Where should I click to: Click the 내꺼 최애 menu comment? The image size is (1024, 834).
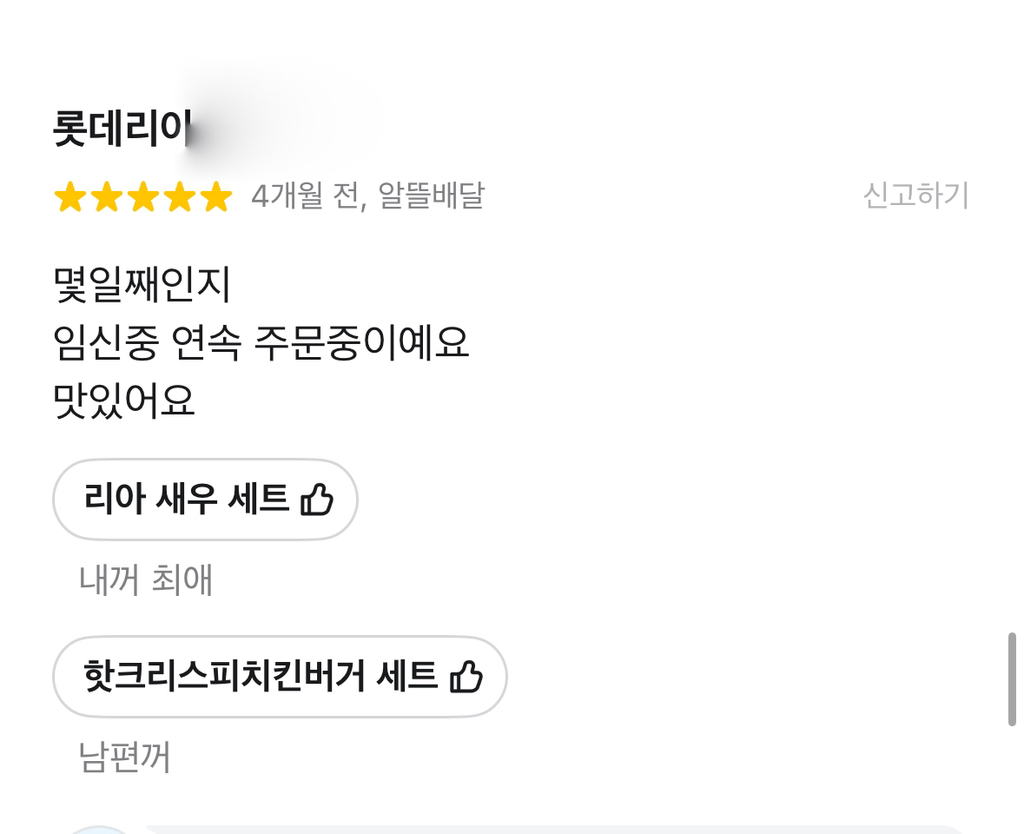146,580
